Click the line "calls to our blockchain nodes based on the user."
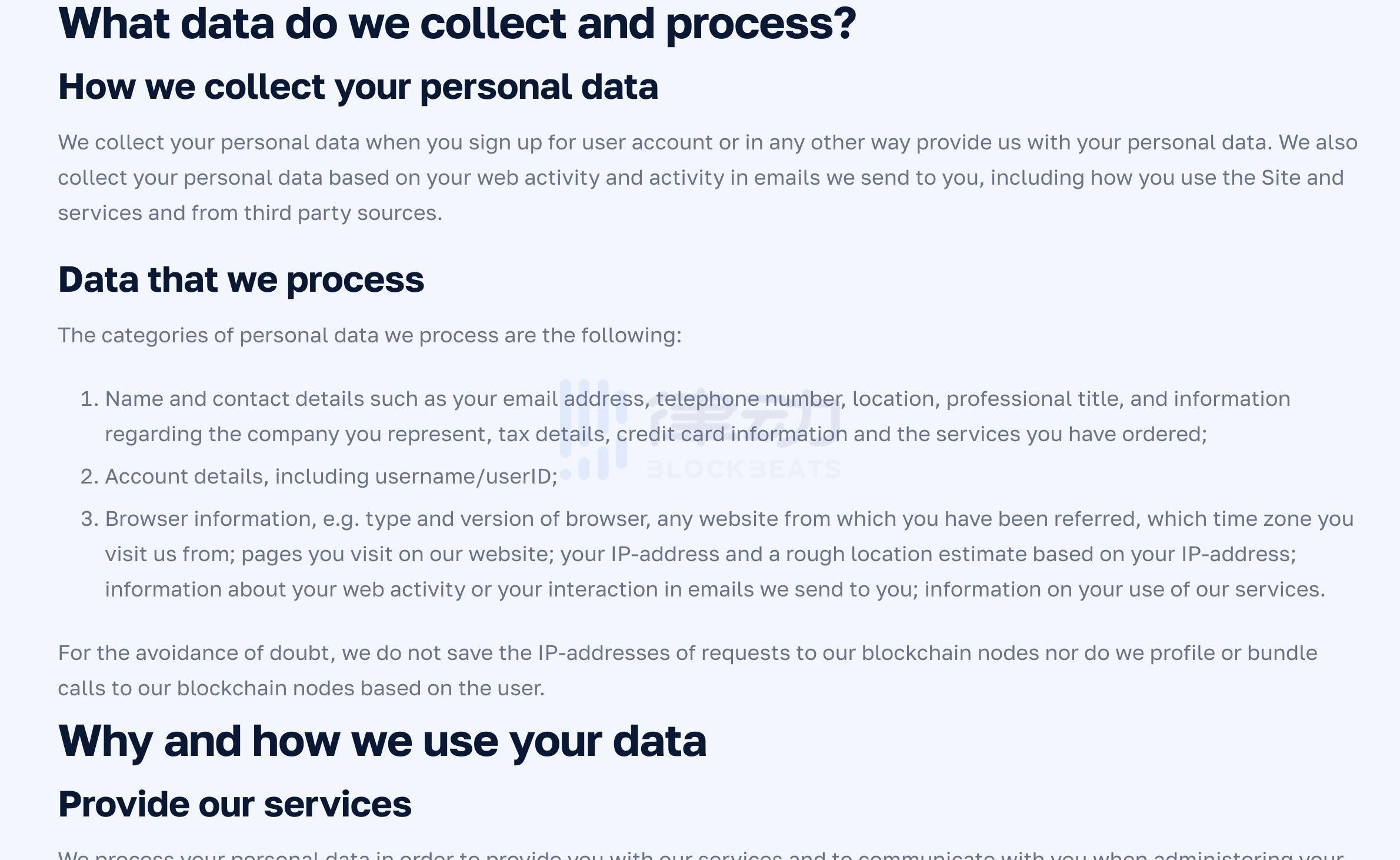Screen dimensions: 1400x860 tap(301, 688)
